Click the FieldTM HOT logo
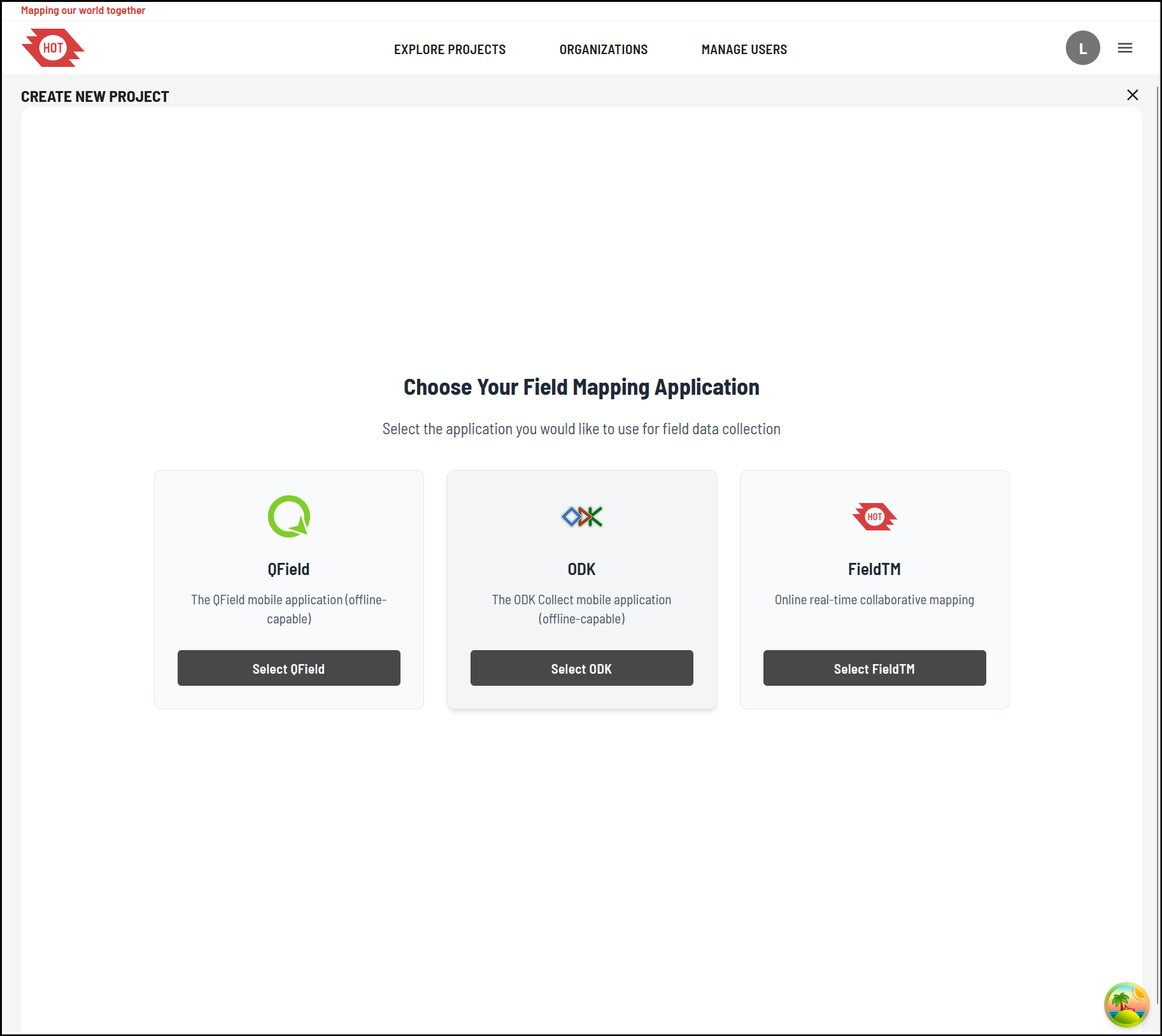 874,516
